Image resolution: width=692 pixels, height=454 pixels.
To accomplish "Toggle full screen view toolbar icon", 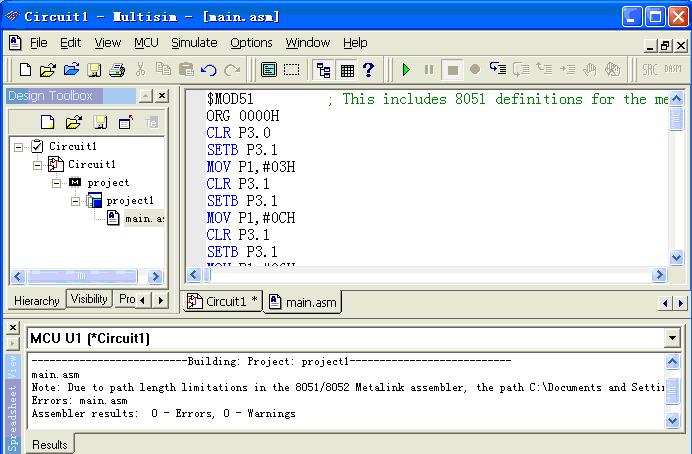I will click(x=291, y=70).
